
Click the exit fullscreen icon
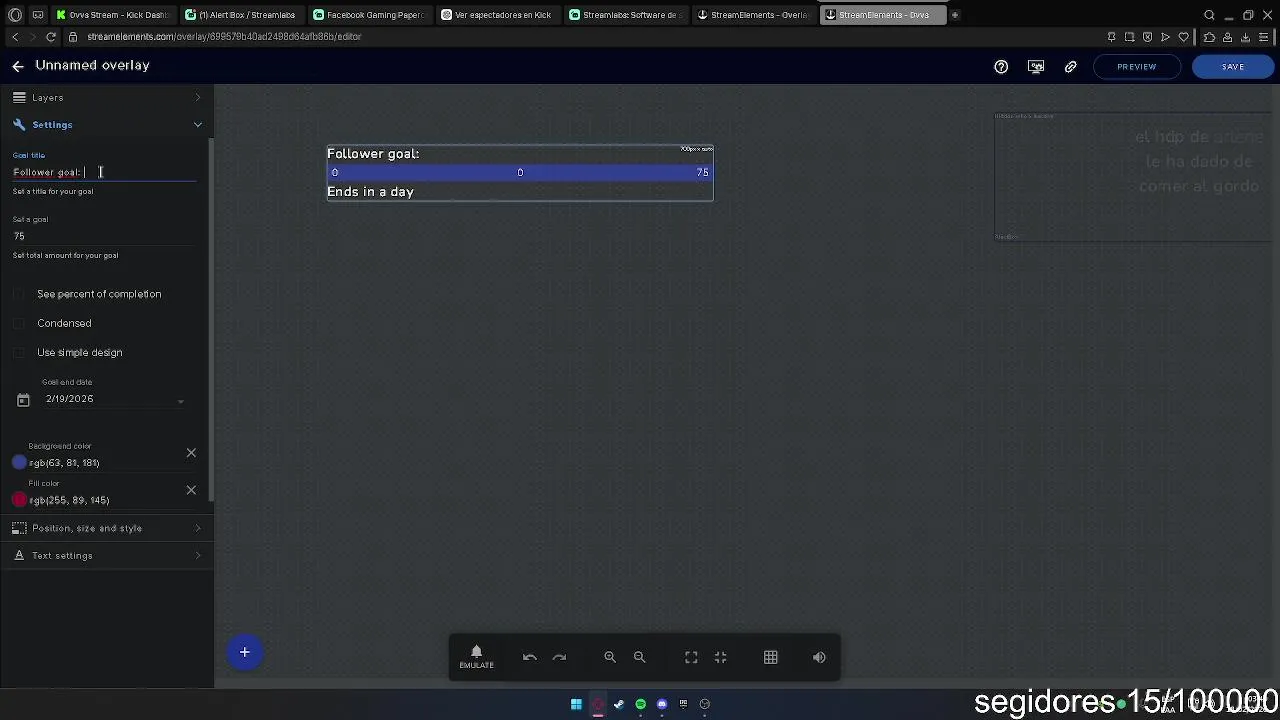click(721, 657)
